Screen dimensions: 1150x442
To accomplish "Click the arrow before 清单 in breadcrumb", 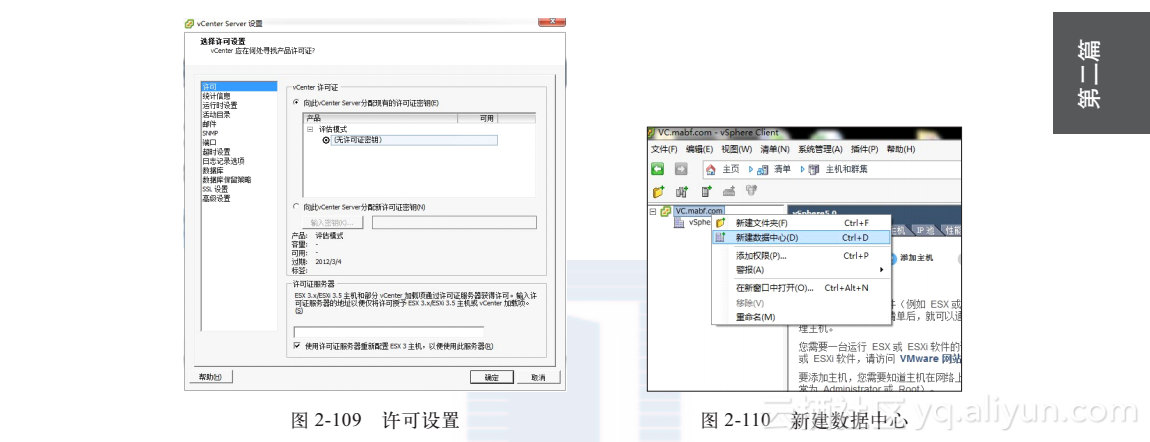I will click(x=750, y=169).
